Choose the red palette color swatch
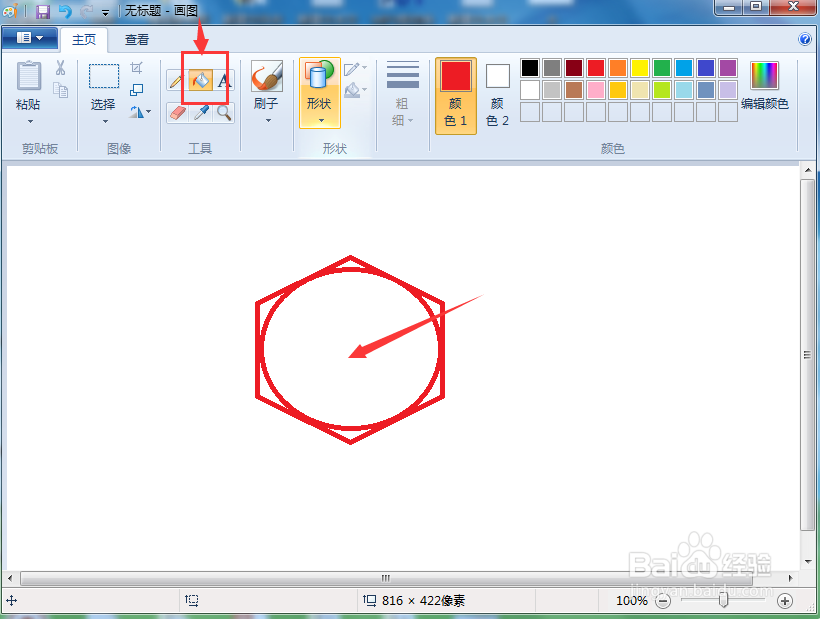The width and height of the screenshot is (820, 619). pyautogui.click(x=596, y=68)
